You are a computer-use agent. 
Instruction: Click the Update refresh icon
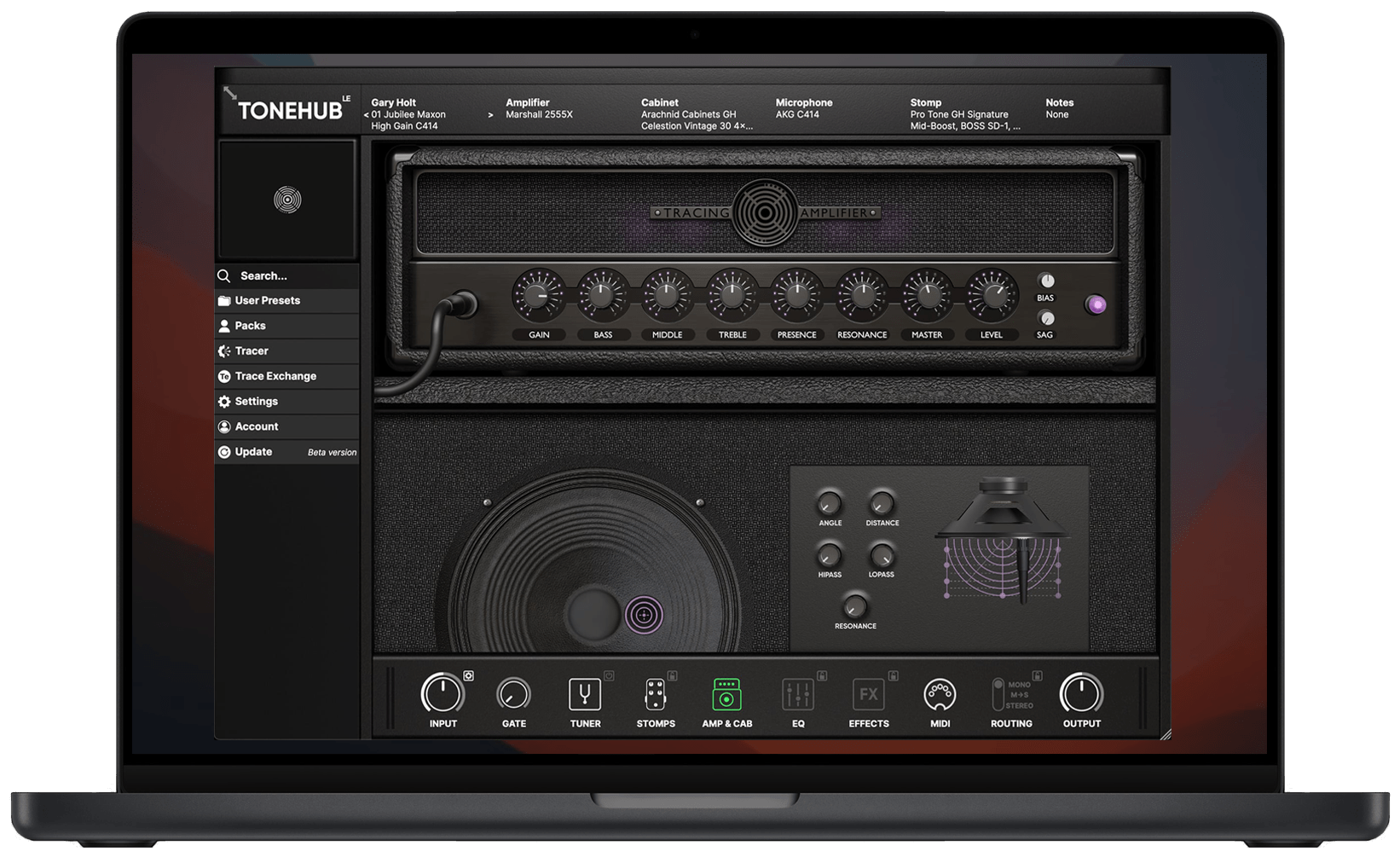(x=224, y=452)
